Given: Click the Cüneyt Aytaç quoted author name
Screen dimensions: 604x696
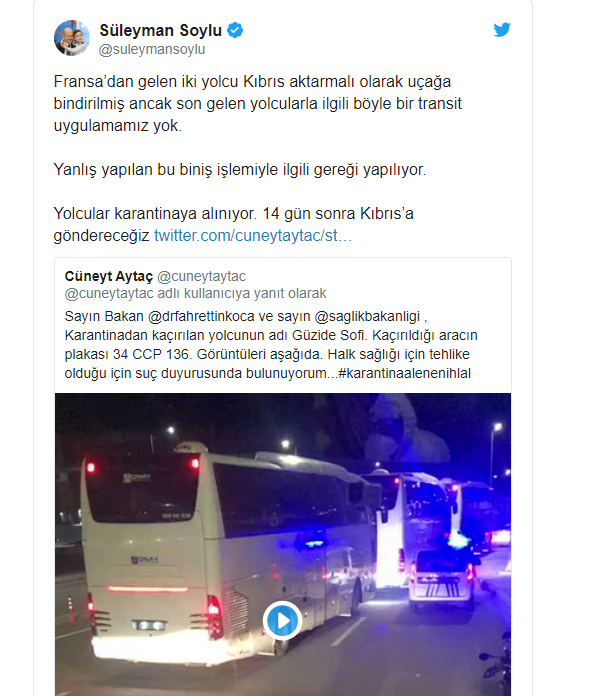Looking at the screenshot, I should point(109,276).
